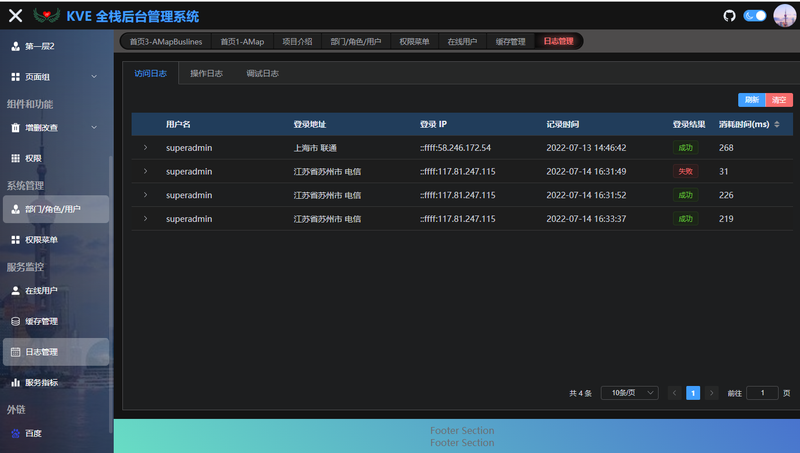Select the active 日志管理 top tab
The width and height of the screenshot is (800, 453).
pos(558,41)
